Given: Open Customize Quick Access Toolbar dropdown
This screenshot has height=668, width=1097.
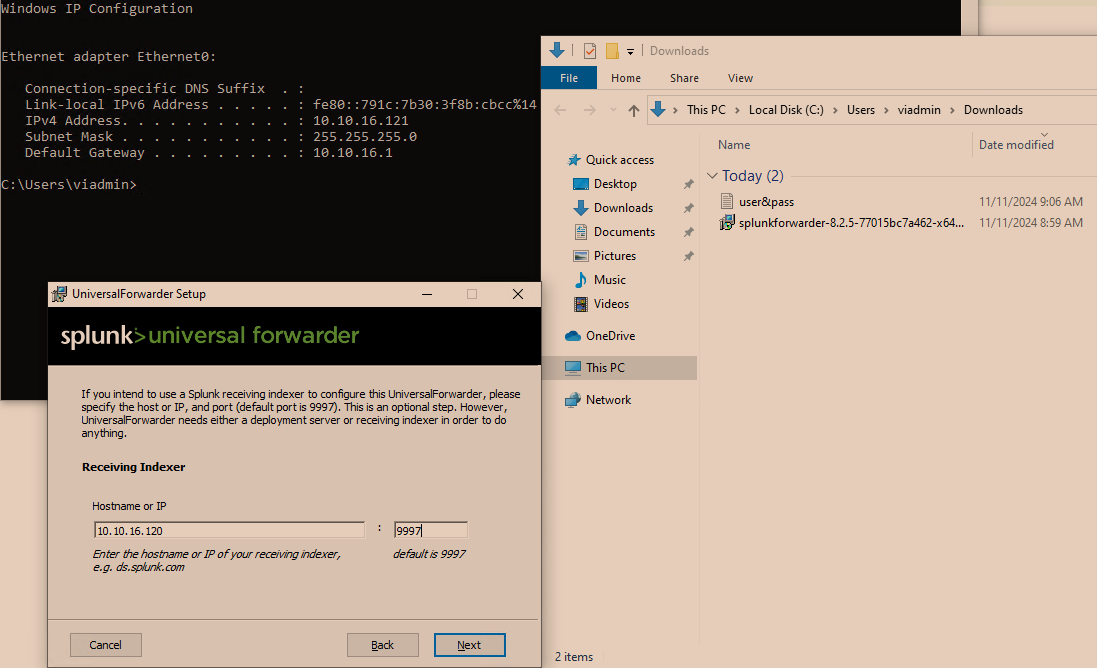Looking at the screenshot, I should tap(630, 52).
